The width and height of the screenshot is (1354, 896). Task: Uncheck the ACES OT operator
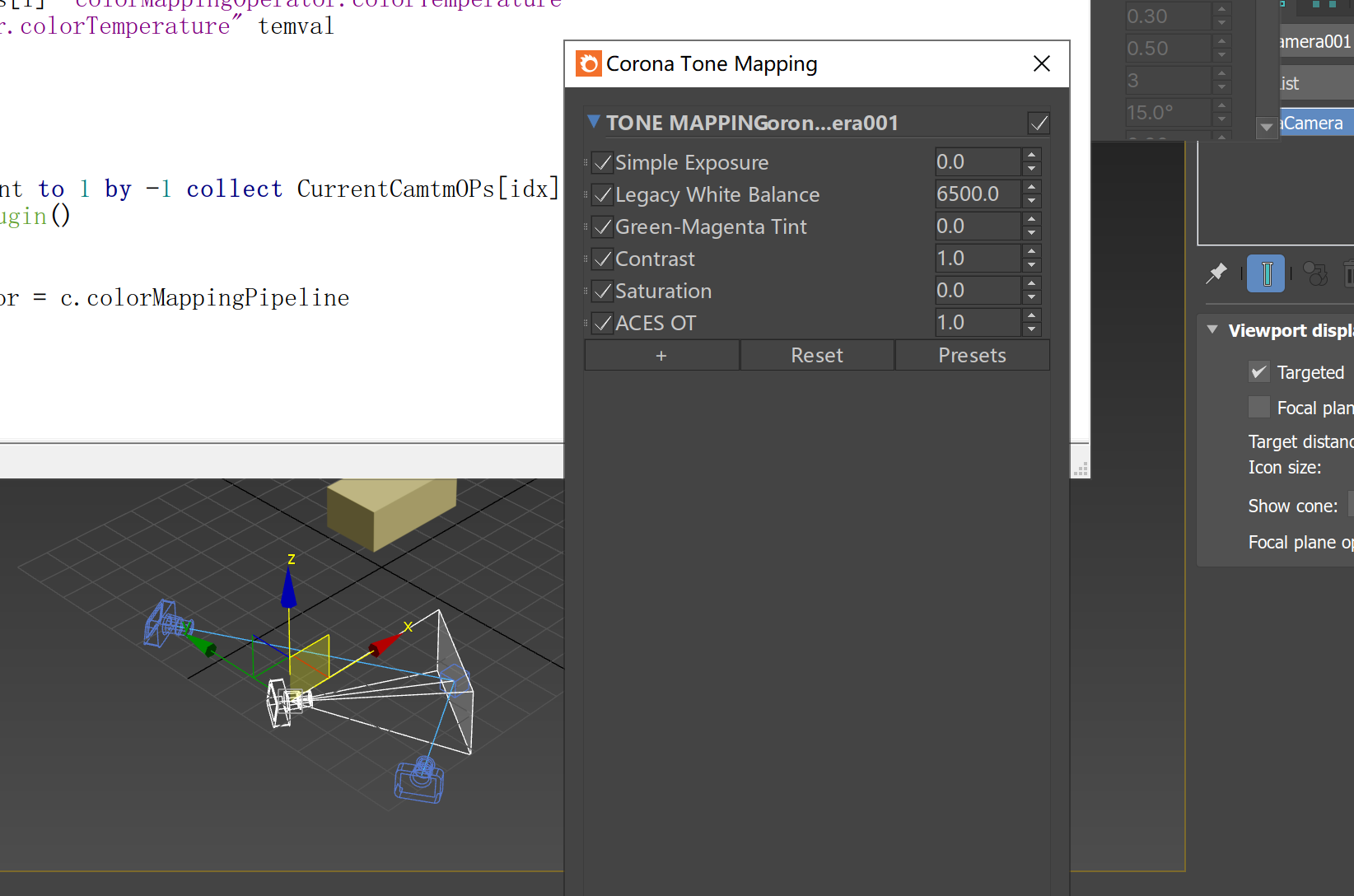click(603, 323)
